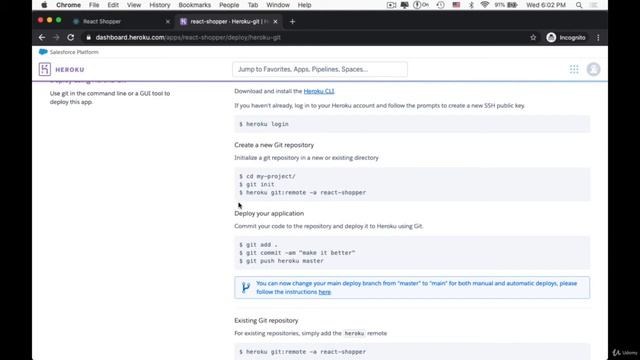
Task: Open the Tab menu
Action: tap(253, 5)
